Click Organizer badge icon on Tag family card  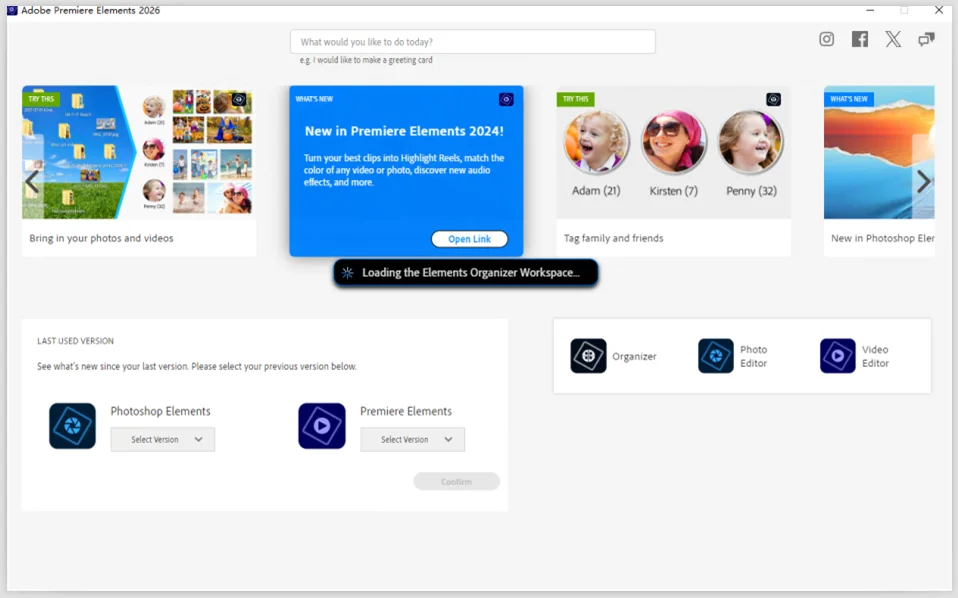click(773, 99)
